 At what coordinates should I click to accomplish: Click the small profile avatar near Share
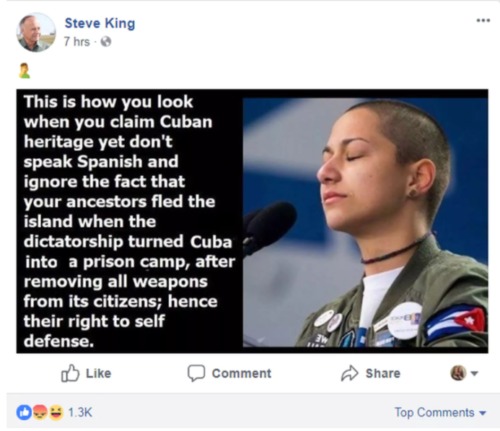pos(459,373)
